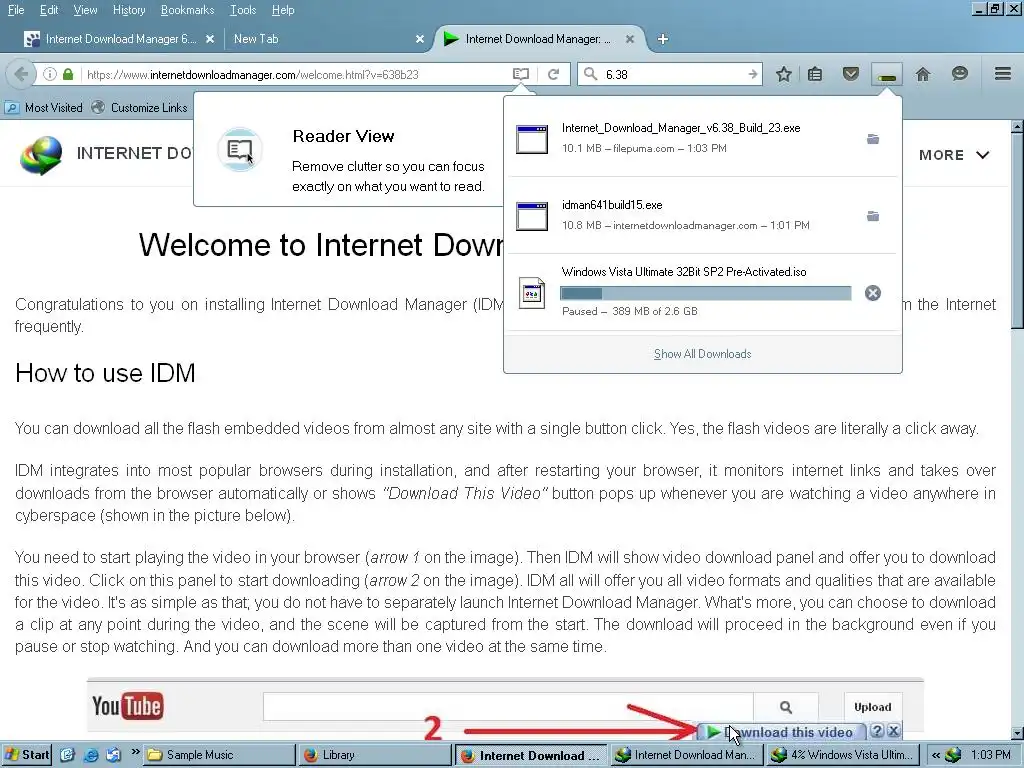This screenshot has height=768, width=1024.
Task: Open the Edit menu
Action: (49, 10)
